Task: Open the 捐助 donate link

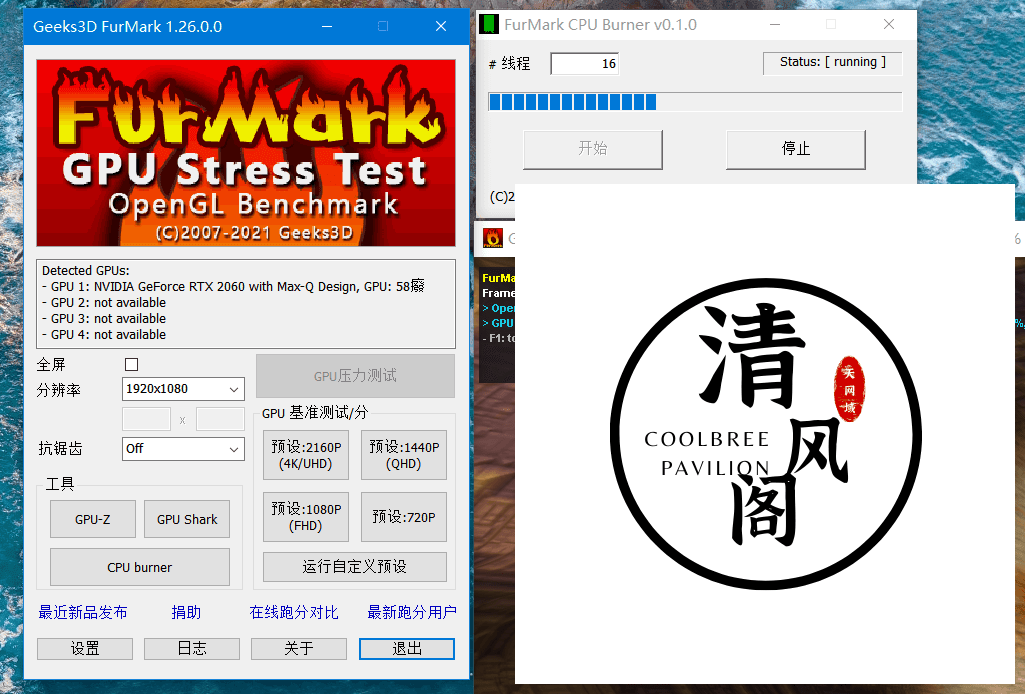Action: coord(186,612)
